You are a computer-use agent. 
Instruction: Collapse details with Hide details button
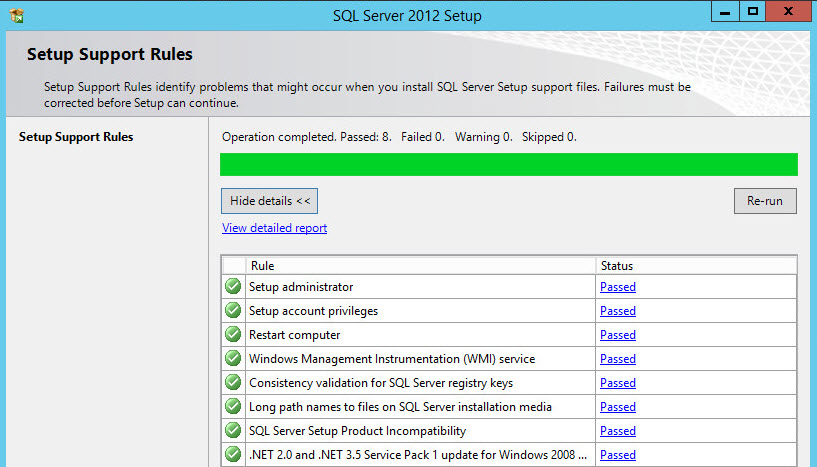click(x=269, y=201)
